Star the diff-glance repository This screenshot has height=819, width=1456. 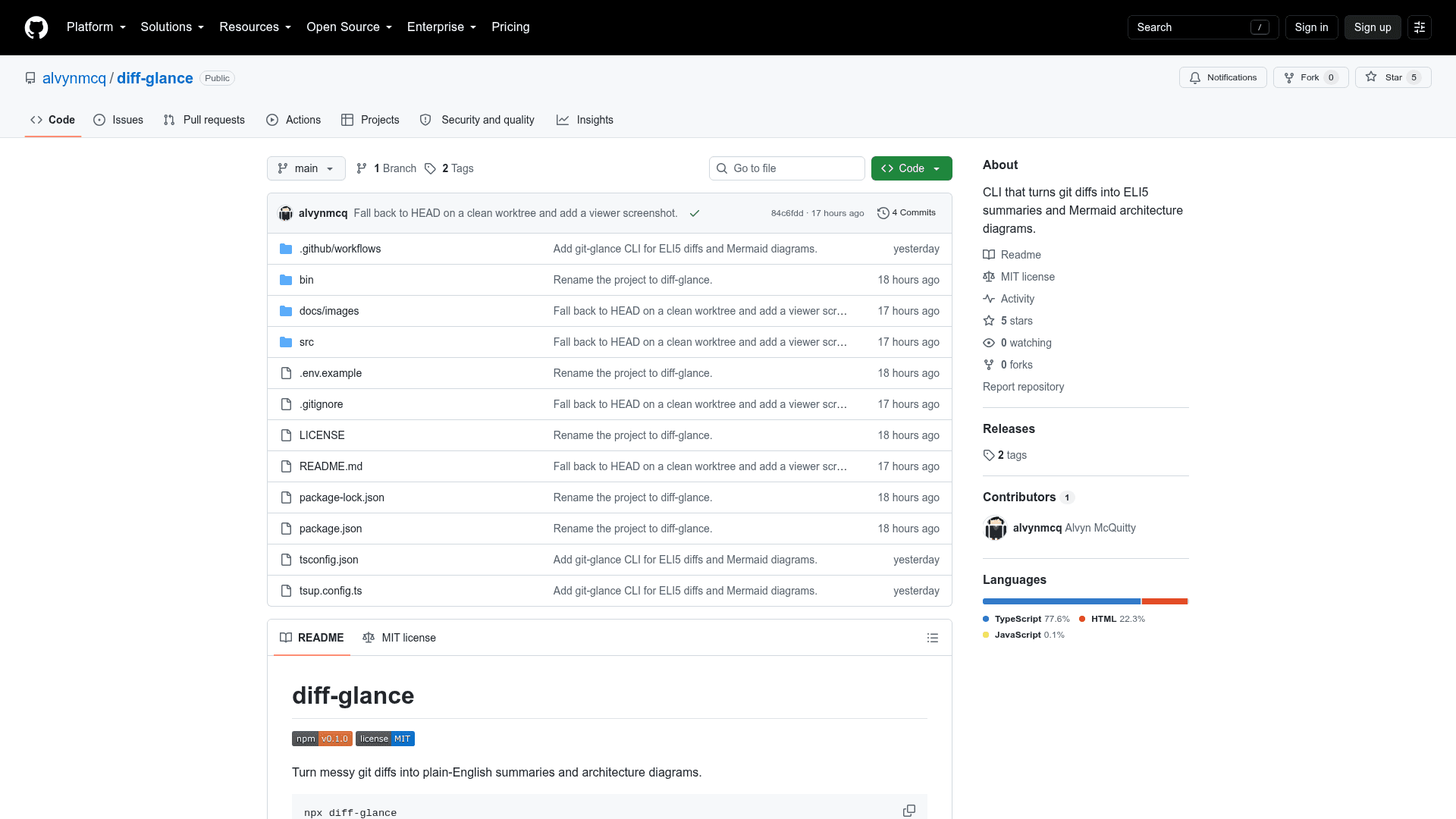click(1393, 77)
